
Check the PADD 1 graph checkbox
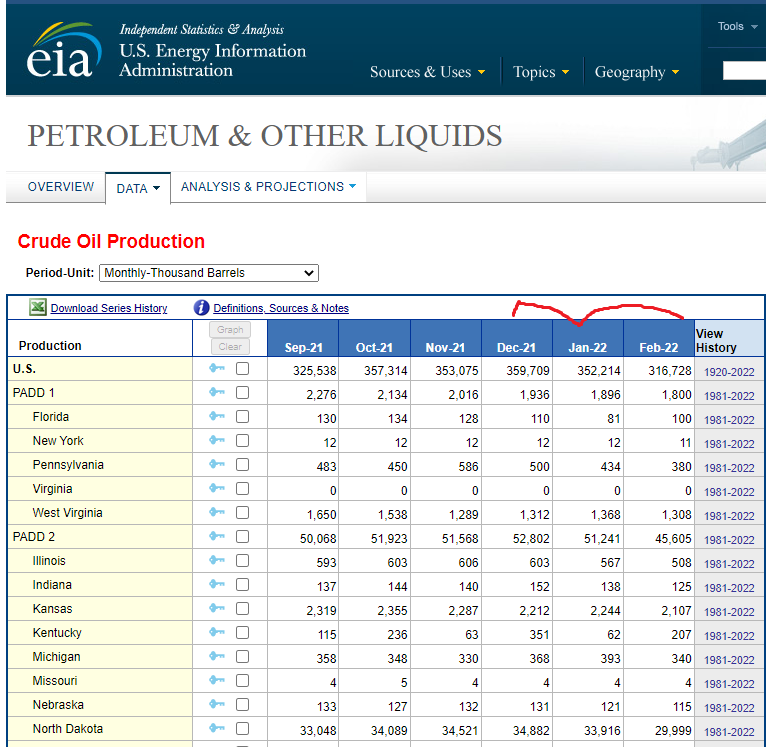point(242,392)
